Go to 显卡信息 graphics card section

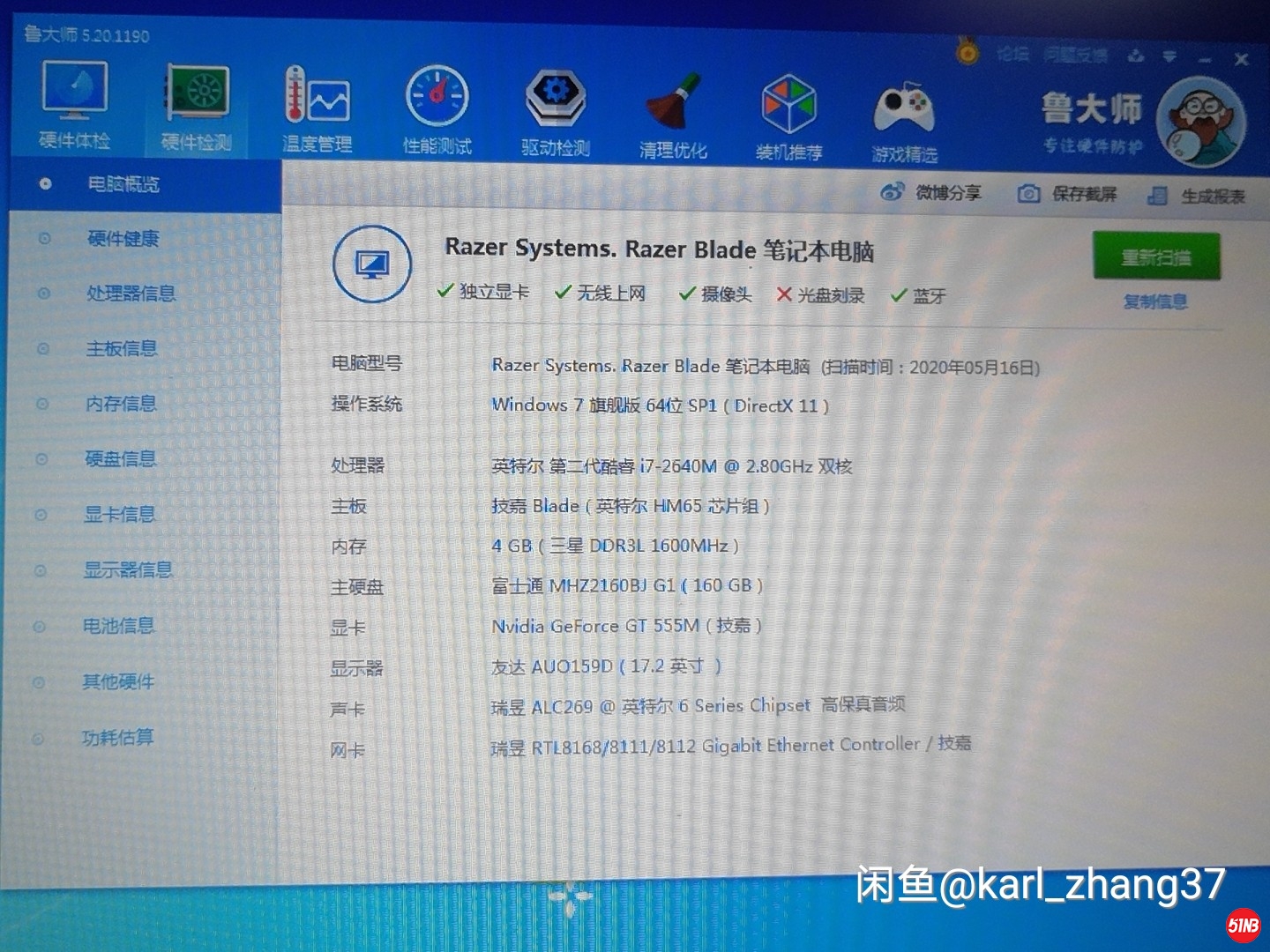119,514
